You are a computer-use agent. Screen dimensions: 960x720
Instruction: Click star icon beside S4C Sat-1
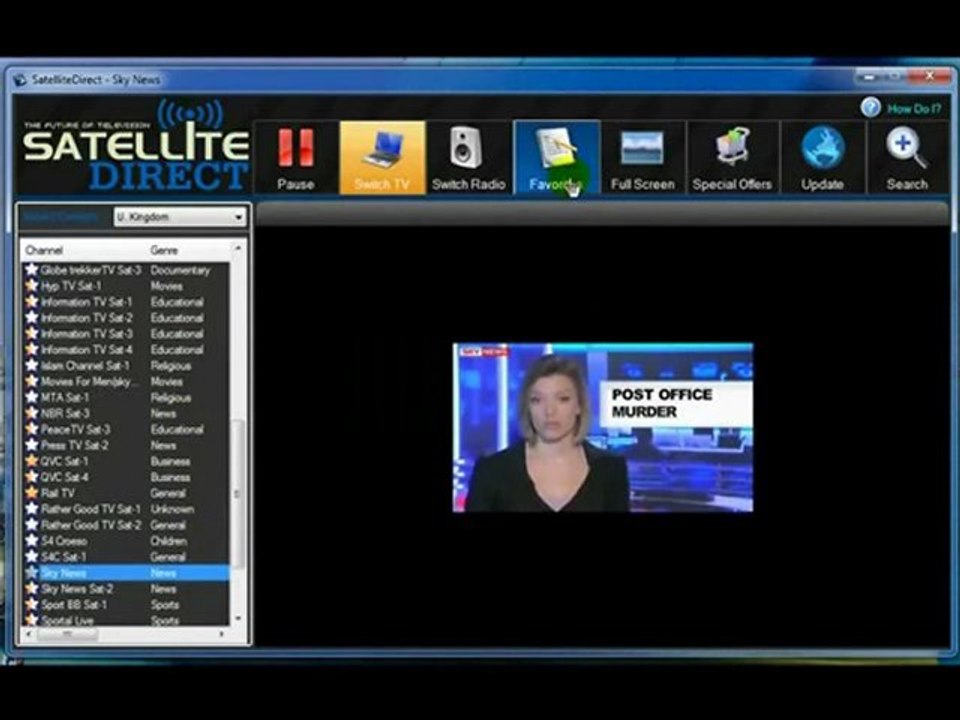31,556
